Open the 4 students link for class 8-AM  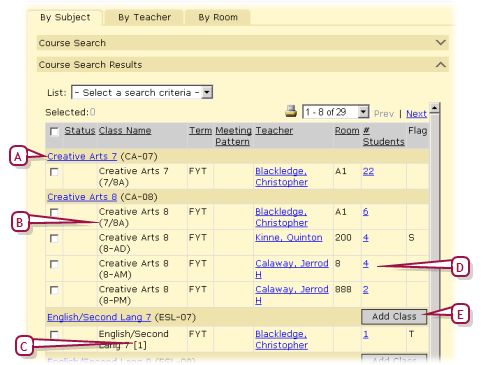pos(366,264)
